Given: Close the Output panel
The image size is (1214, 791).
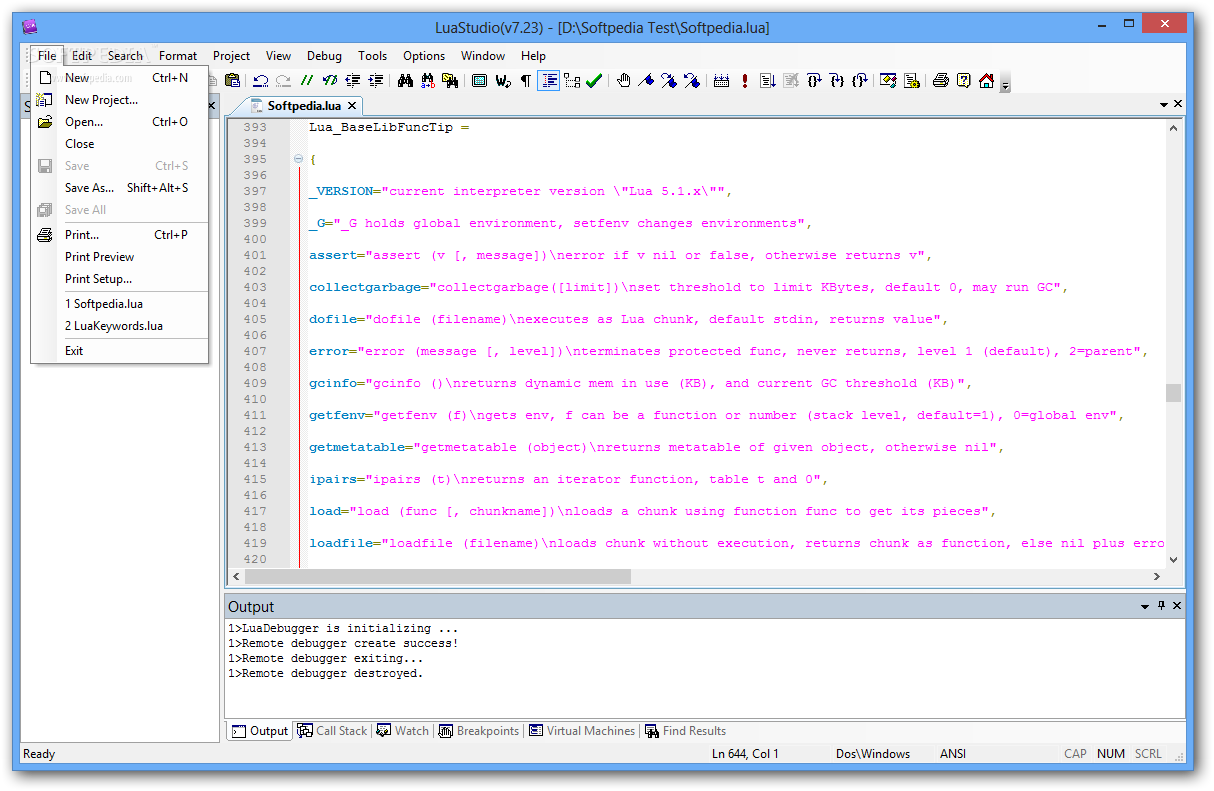Looking at the screenshot, I should click(x=1177, y=606).
